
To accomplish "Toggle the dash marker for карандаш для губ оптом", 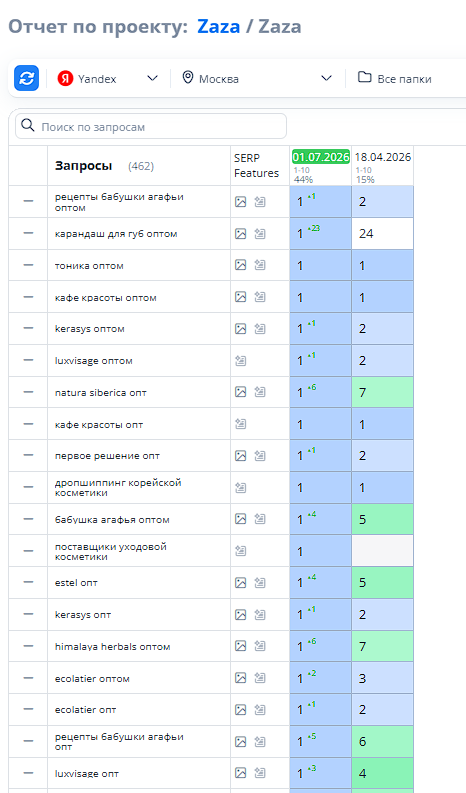I will [x=28, y=233].
